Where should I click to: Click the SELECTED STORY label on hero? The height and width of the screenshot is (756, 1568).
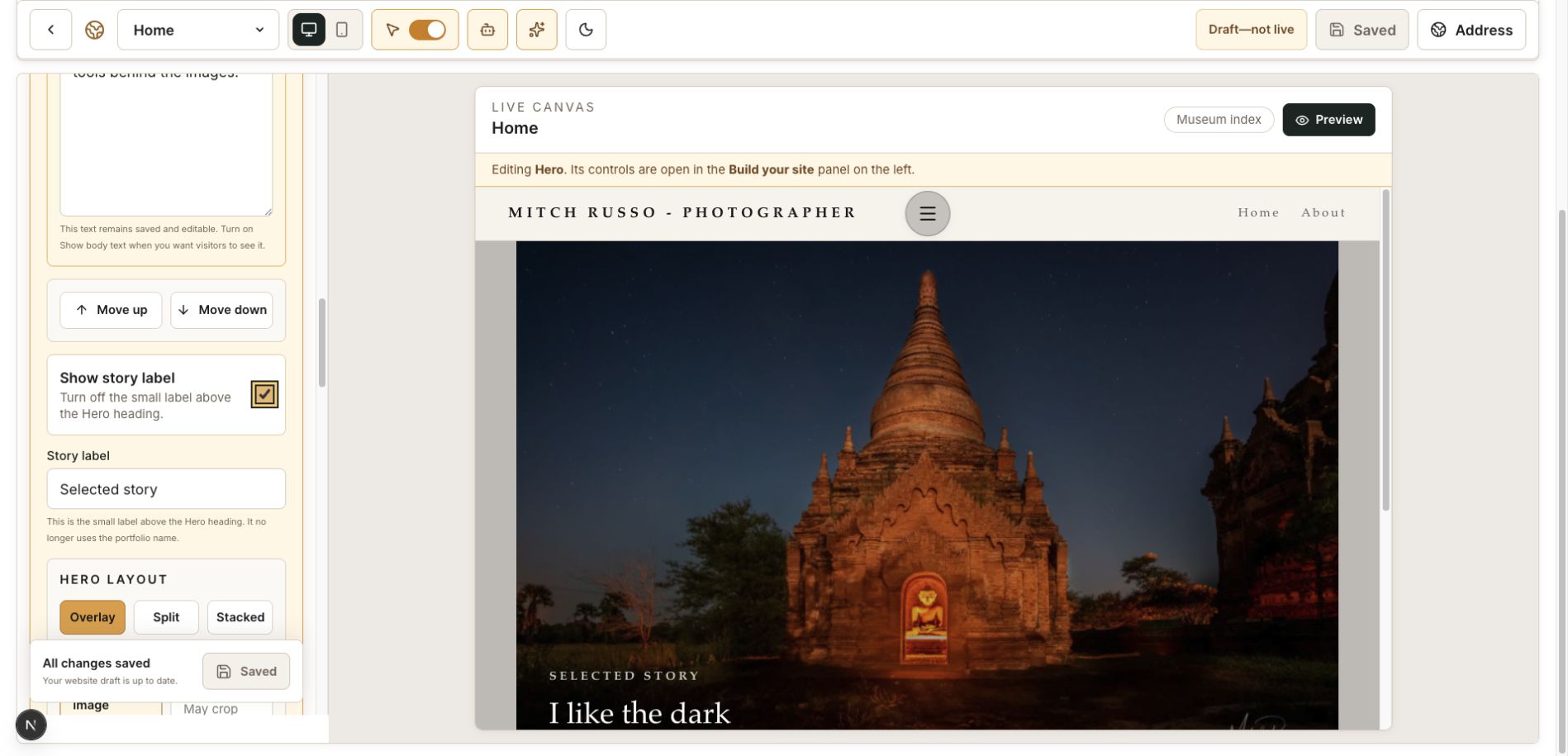tap(625, 676)
